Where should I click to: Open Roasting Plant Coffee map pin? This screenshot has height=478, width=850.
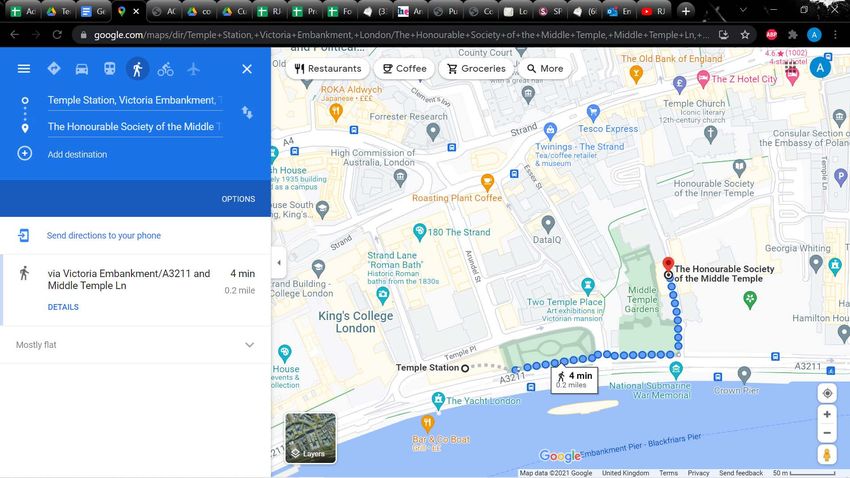(487, 182)
